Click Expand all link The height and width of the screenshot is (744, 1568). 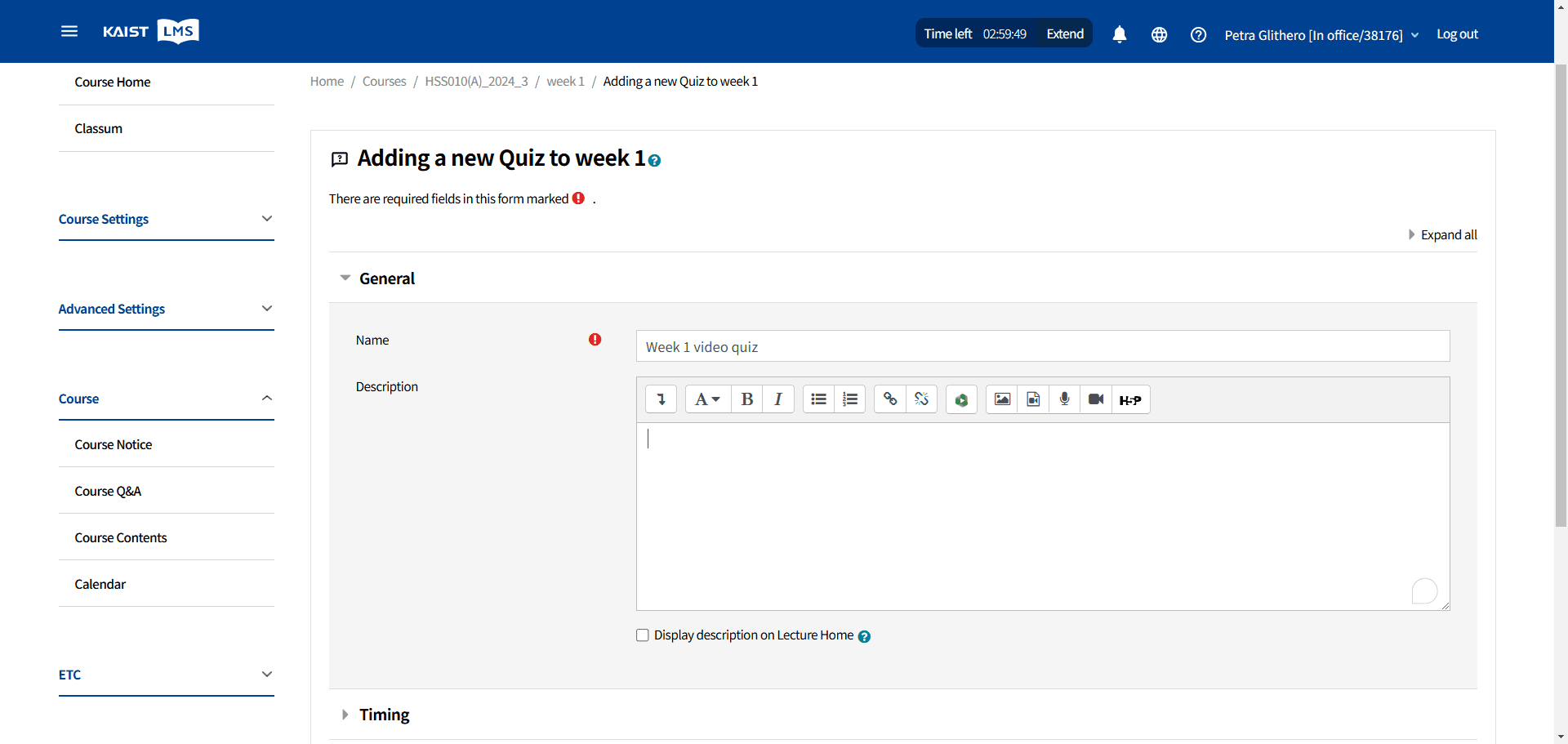point(1443,234)
